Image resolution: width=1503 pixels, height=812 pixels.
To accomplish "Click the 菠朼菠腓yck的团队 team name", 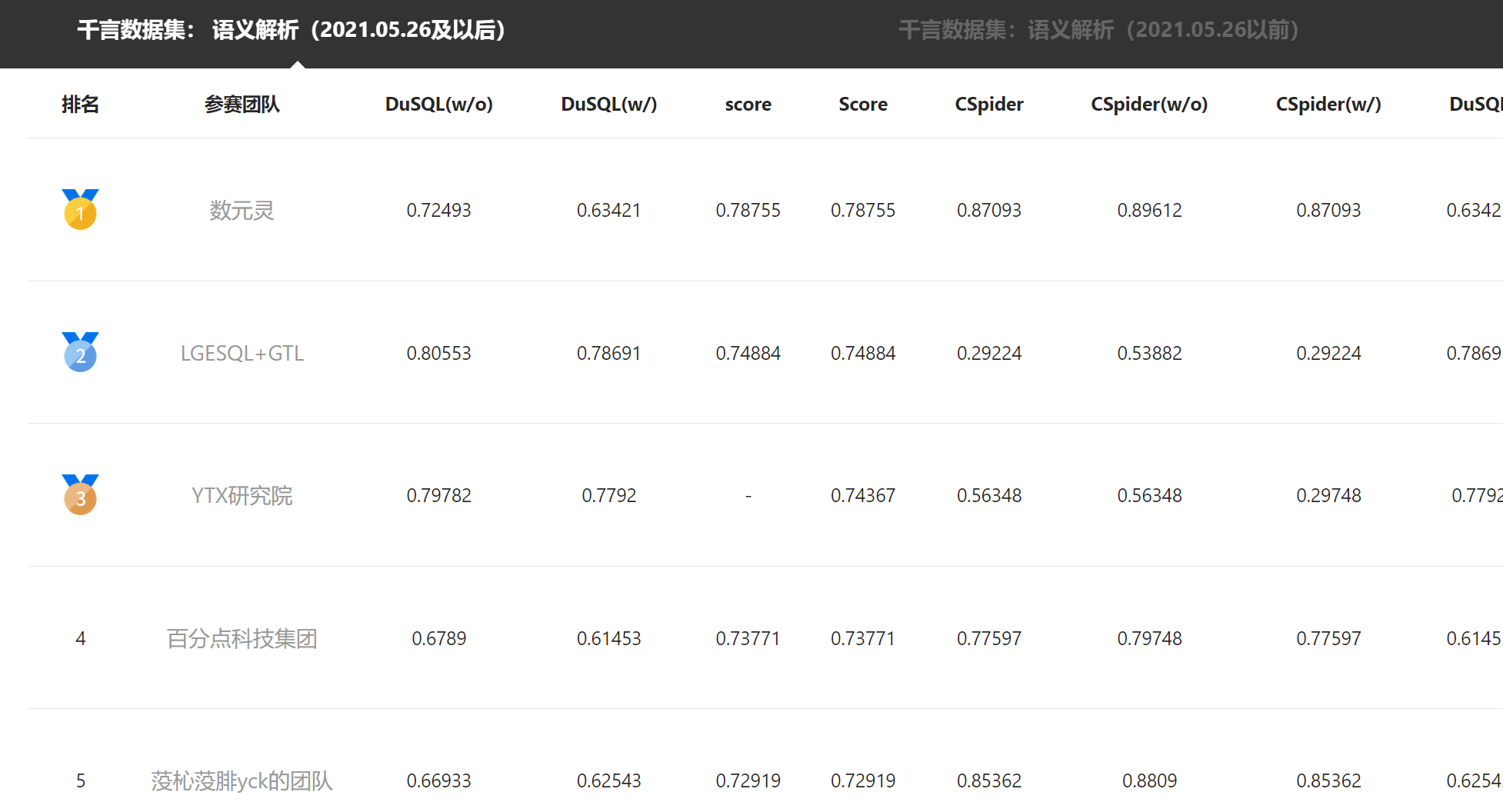I will [x=242, y=780].
